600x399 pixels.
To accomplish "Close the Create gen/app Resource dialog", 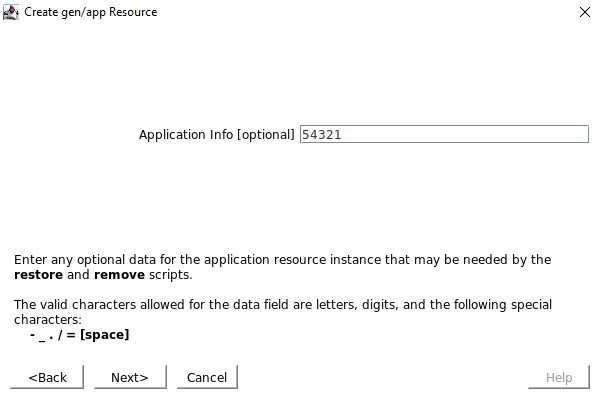I will coord(585,12).
